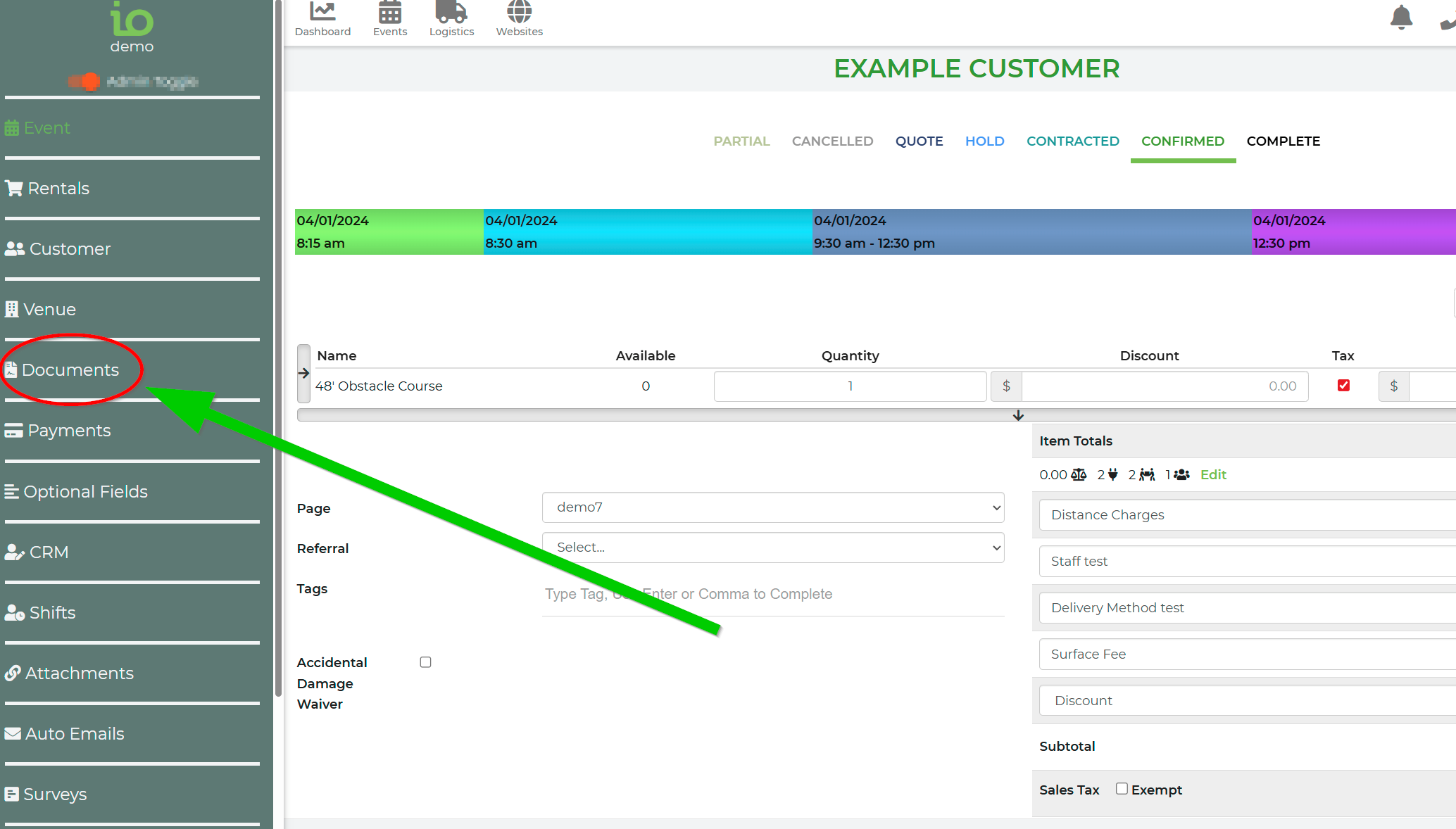The height and width of the screenshot is (829, 1456).
Task: Select the QUOTE status tab
Action: [919, 141]
